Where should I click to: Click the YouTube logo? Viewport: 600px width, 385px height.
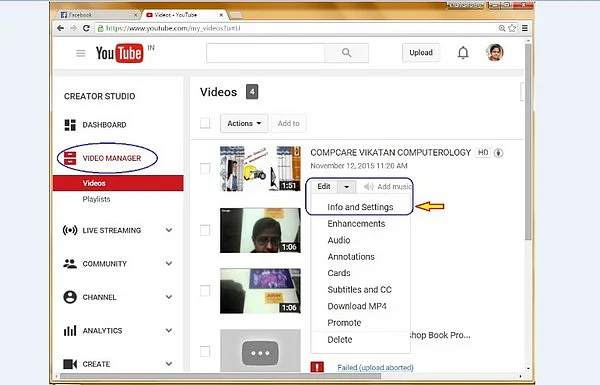pos(119,53)
